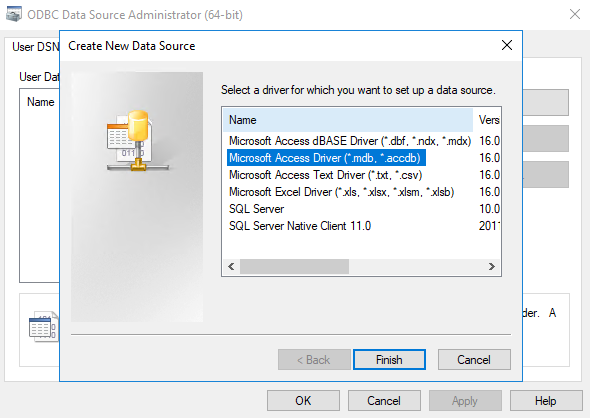Choose Microsoft Access Text Driver entry

coord(325,175)
